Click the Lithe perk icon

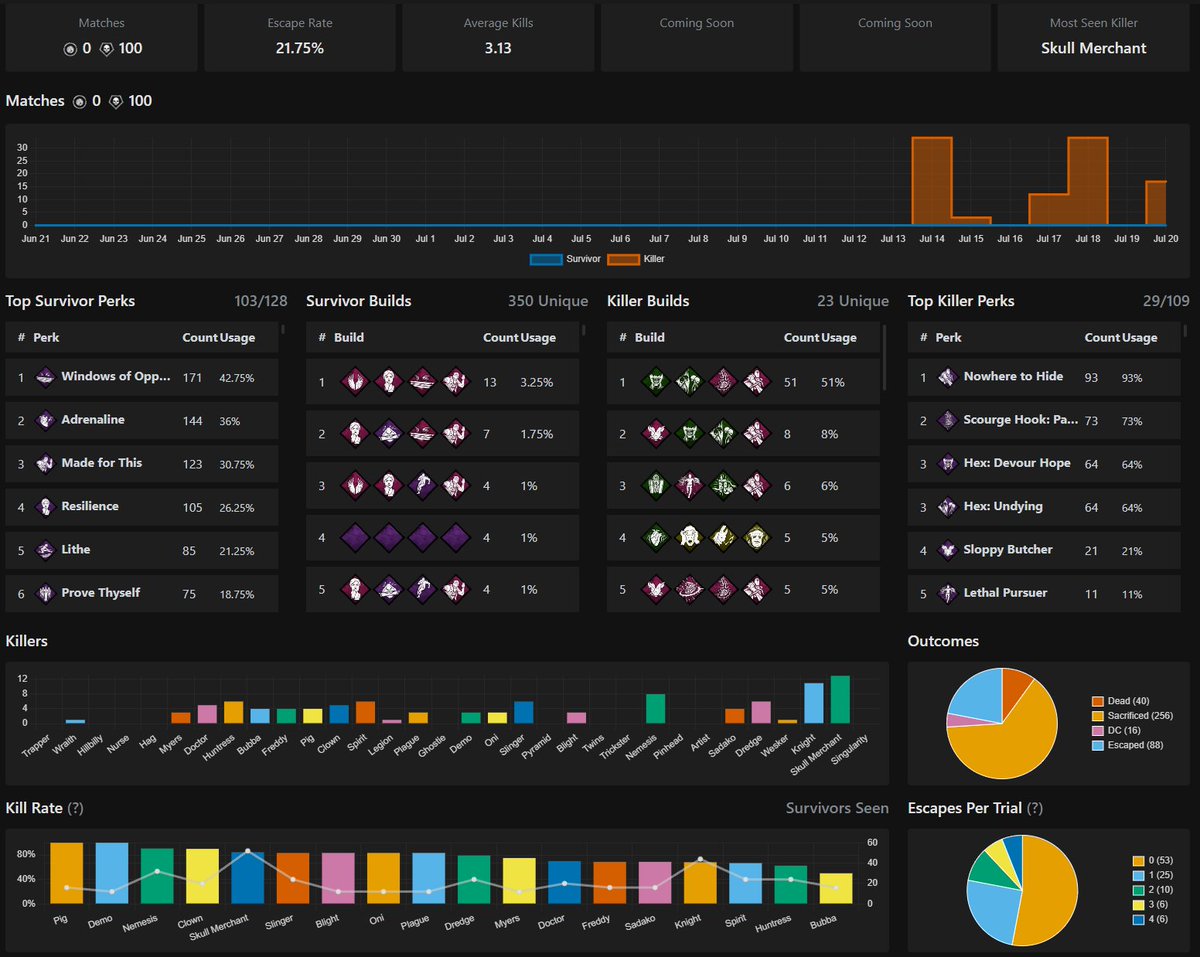click(x=45, y=550)
